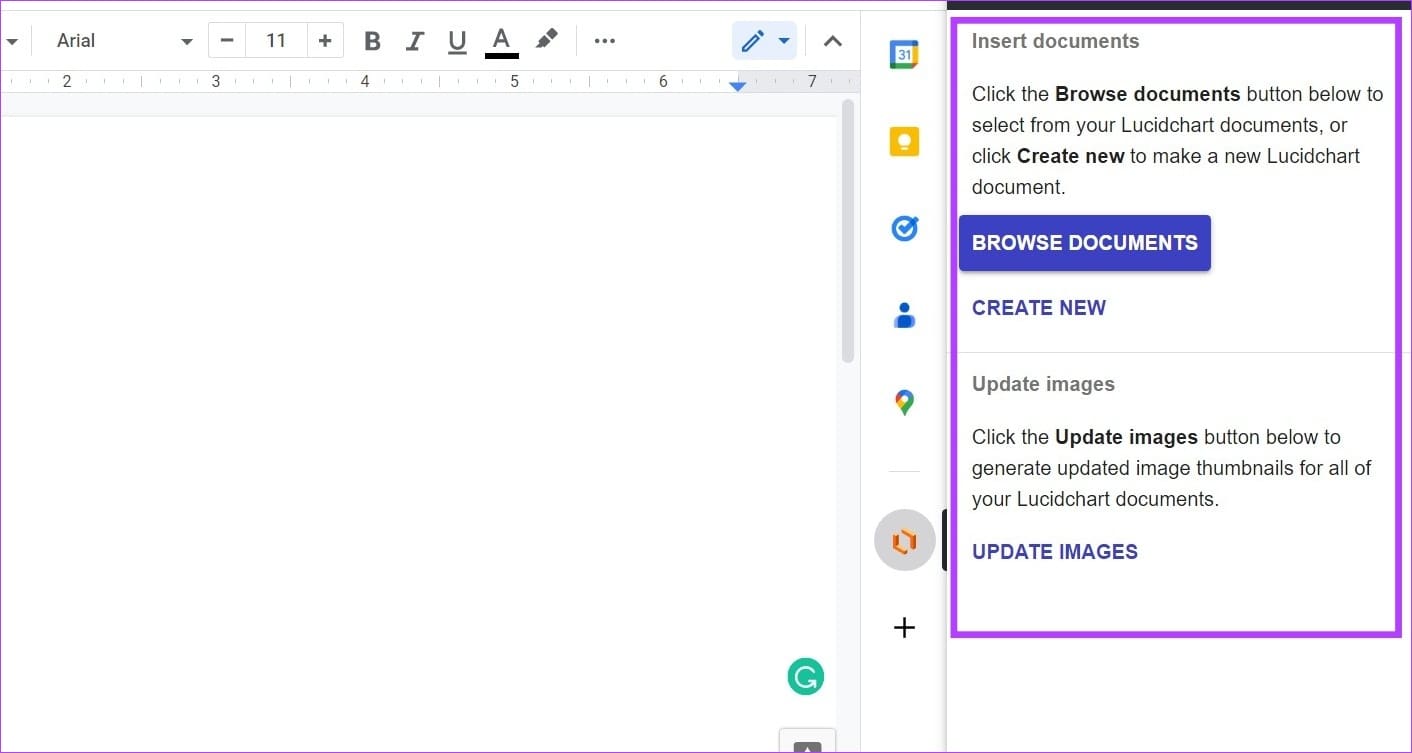
Task: Click the green Grammarly icon
Action: [x=805, y=677]
